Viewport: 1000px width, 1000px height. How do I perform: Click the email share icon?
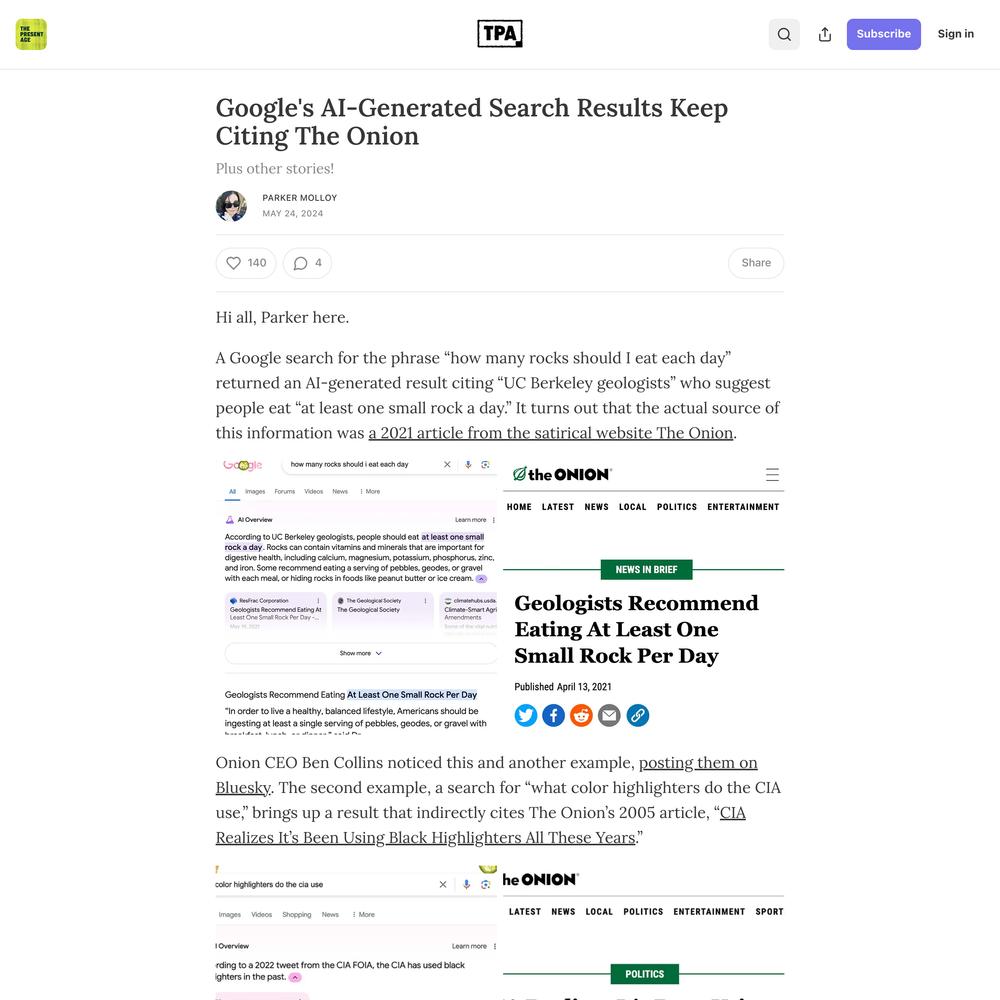[x=610, y=715]
